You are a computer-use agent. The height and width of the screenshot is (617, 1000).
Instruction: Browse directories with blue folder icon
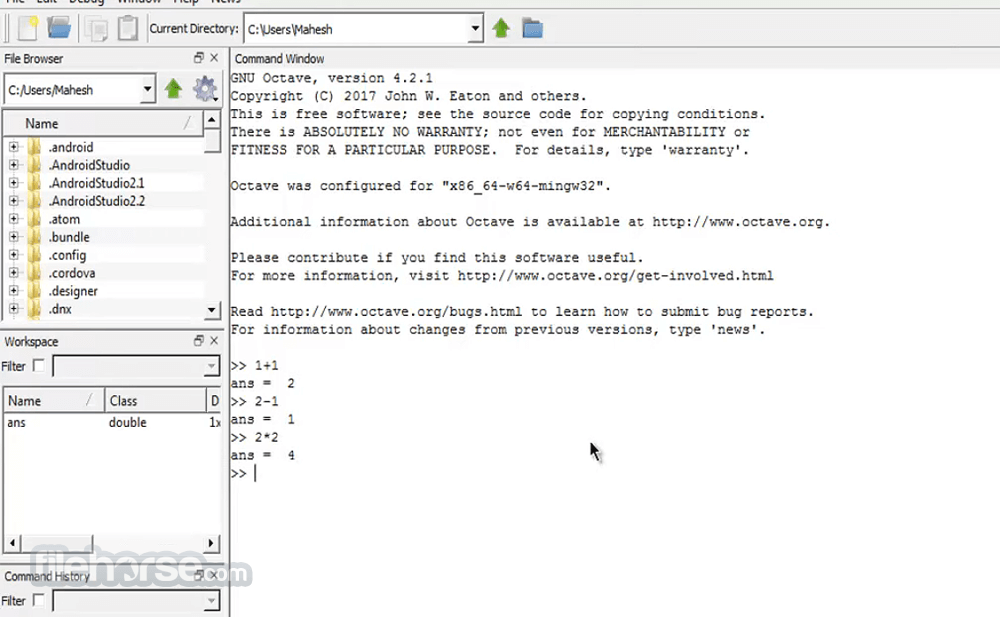point(532,28)
